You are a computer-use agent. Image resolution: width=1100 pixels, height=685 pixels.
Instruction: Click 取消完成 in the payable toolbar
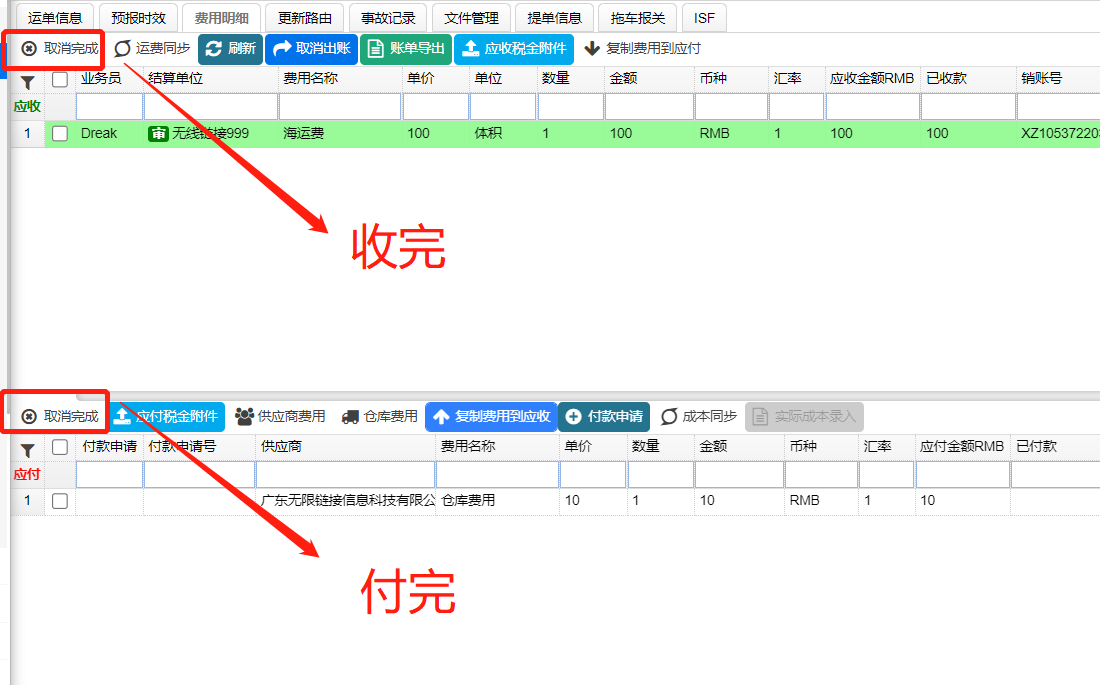pyautogui.click(x=60, y=416)
